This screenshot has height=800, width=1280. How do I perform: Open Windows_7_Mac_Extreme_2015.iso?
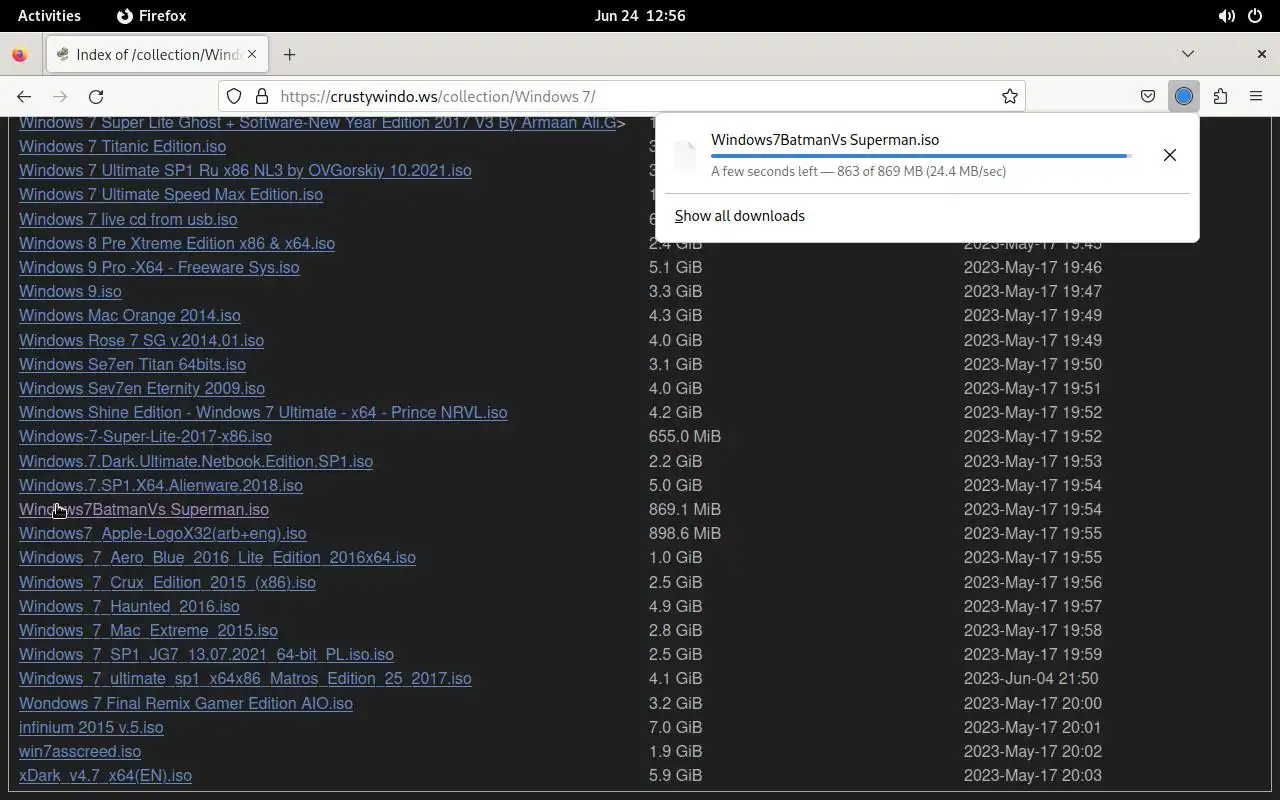(148, 630)
